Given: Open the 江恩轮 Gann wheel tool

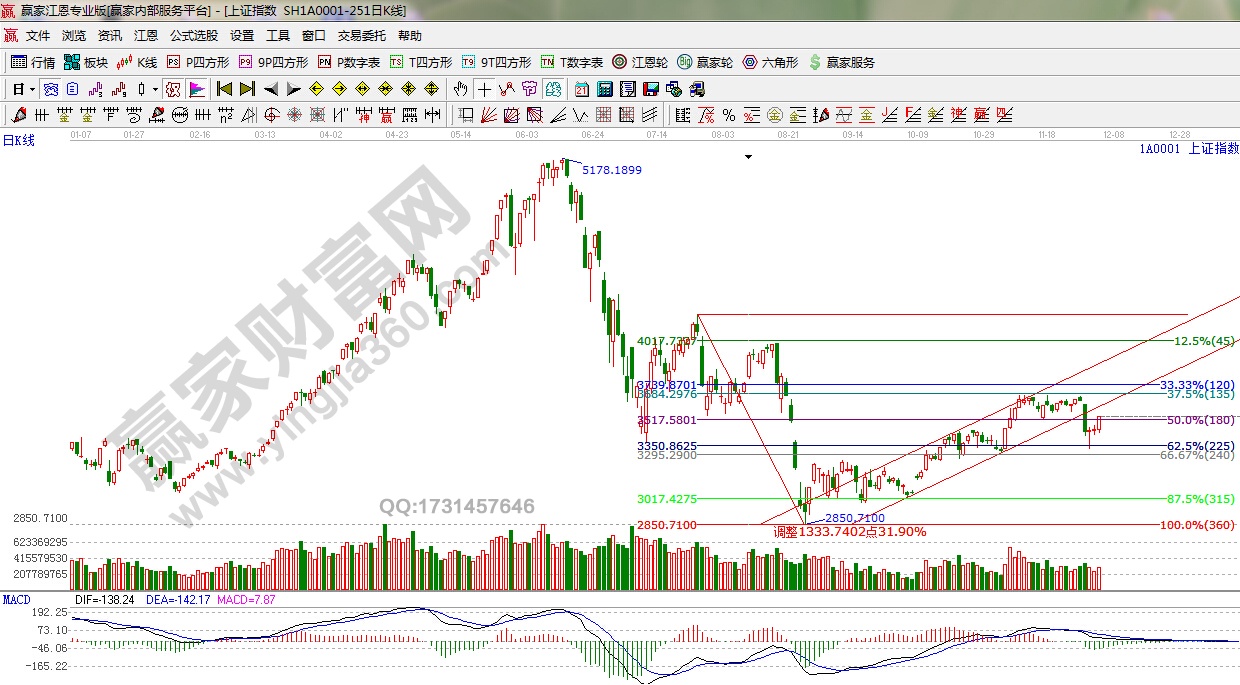Looking at the screenshot, I should click(x=640, y=62).
